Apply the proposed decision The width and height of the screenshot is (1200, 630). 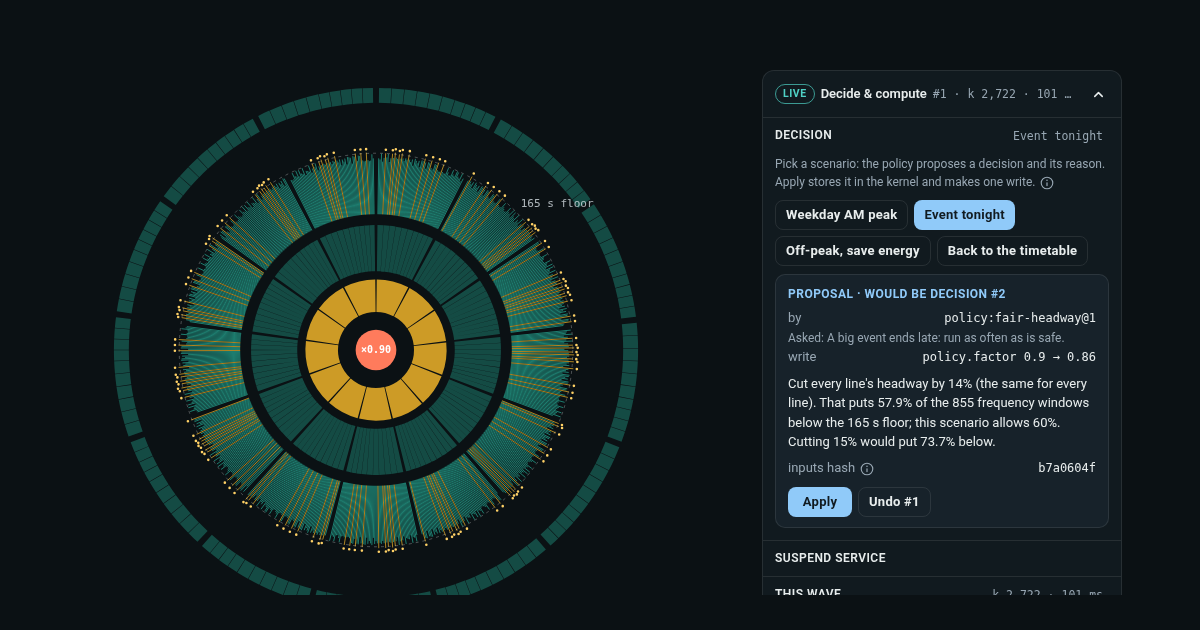[x=820, y=502]
